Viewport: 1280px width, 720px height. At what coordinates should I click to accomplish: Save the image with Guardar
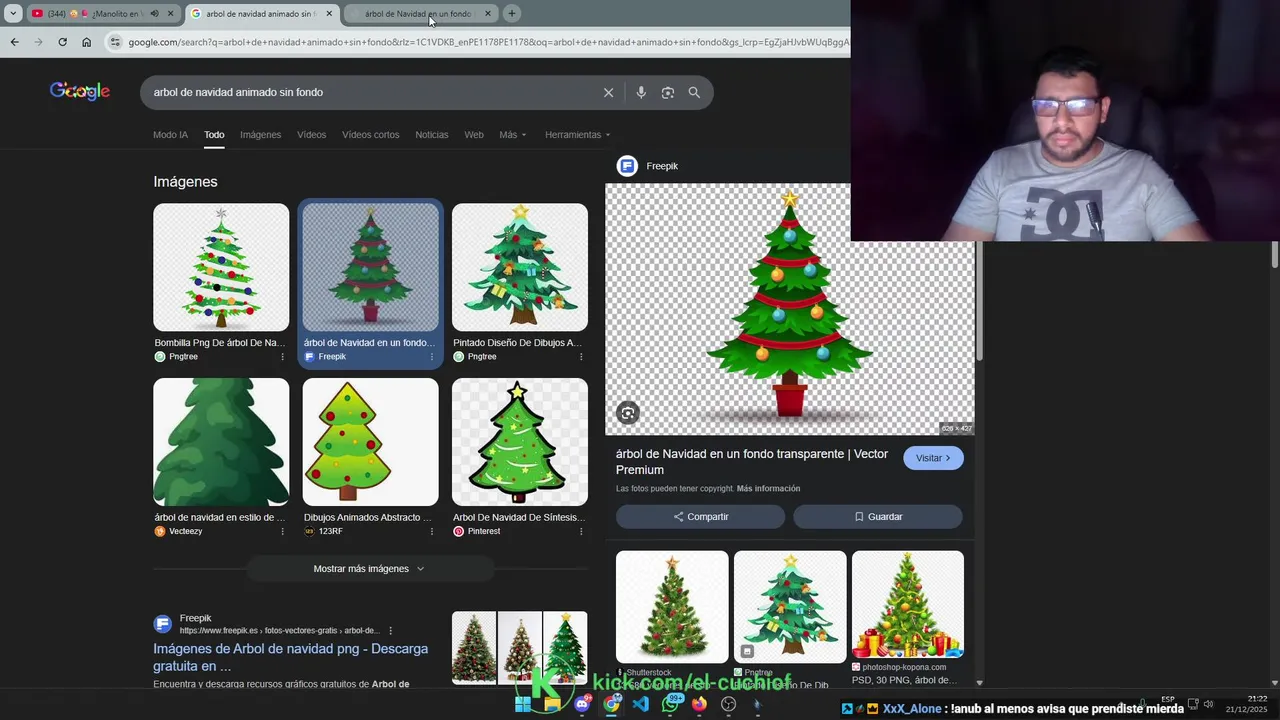(878, 517)
